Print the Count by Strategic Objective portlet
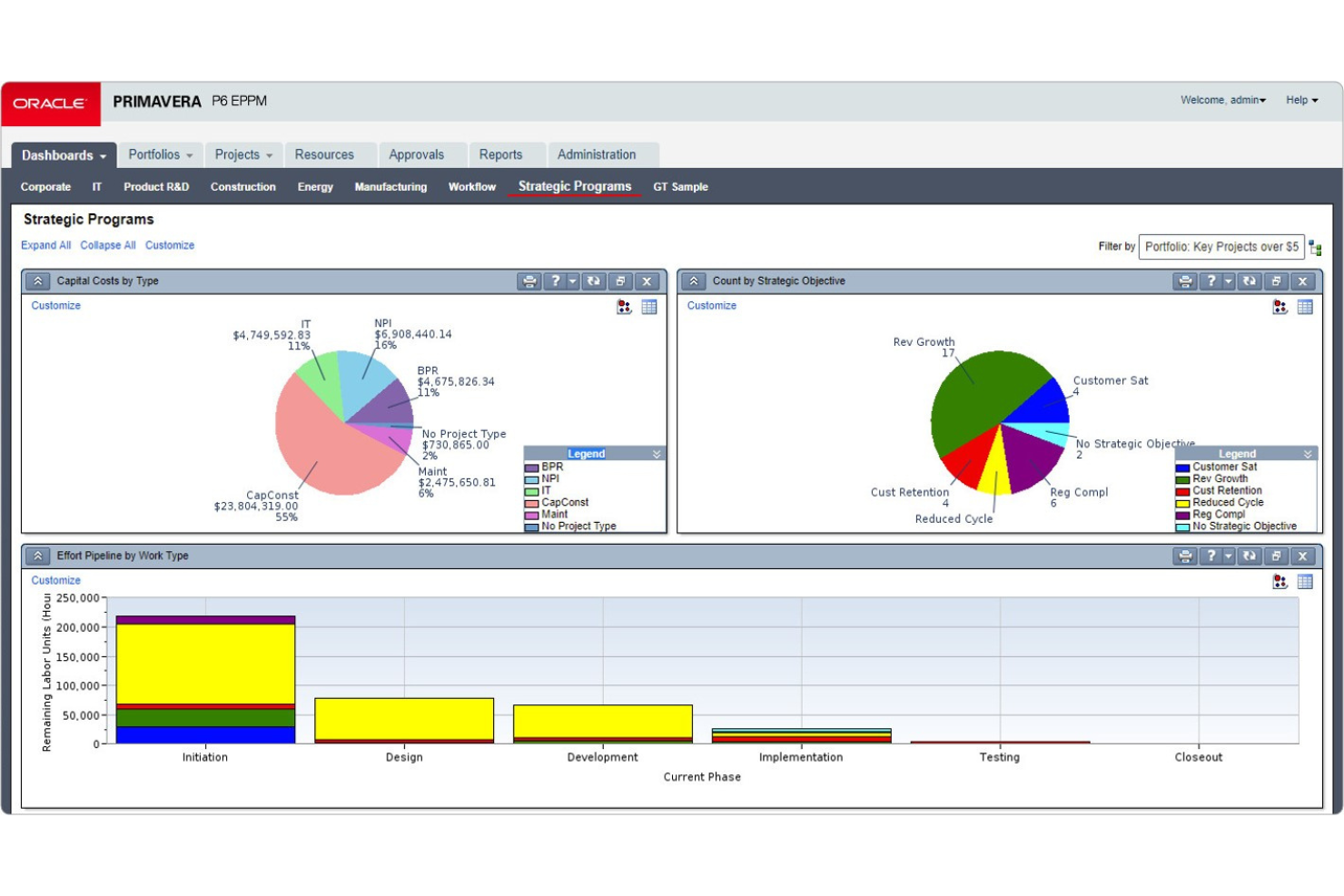Viewport: 1344px width, 896px height. 1185,281
